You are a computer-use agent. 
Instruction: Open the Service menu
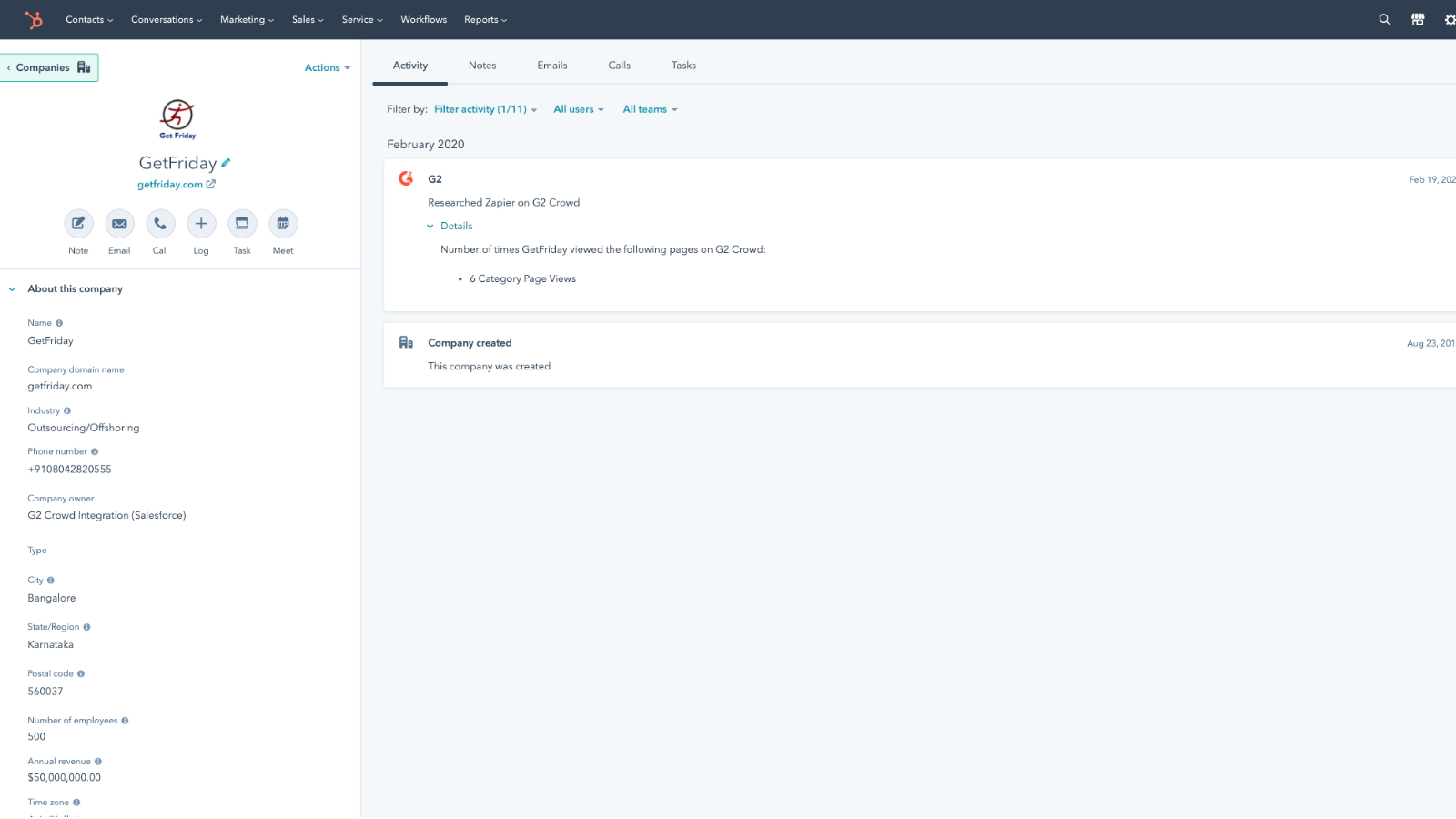pyautogui.click(x=362, y=20)
